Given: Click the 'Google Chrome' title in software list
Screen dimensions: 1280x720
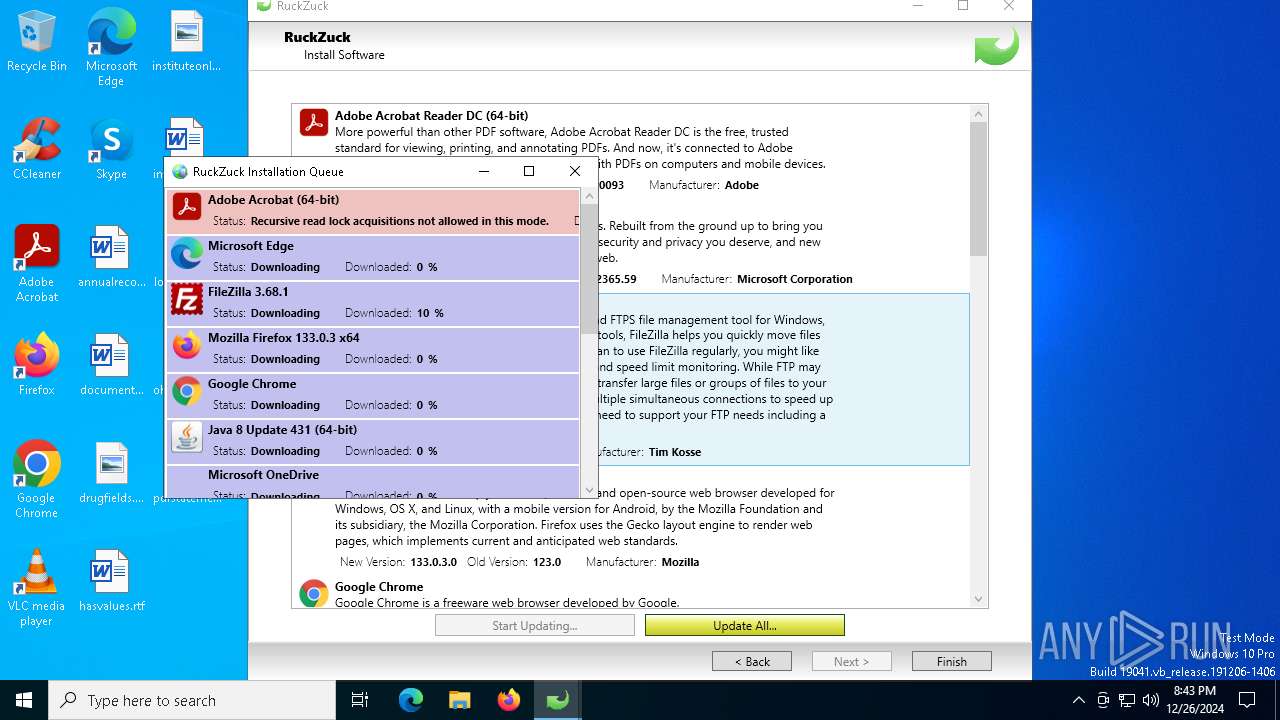Looking at the screenshot, I should pos(379,587).
